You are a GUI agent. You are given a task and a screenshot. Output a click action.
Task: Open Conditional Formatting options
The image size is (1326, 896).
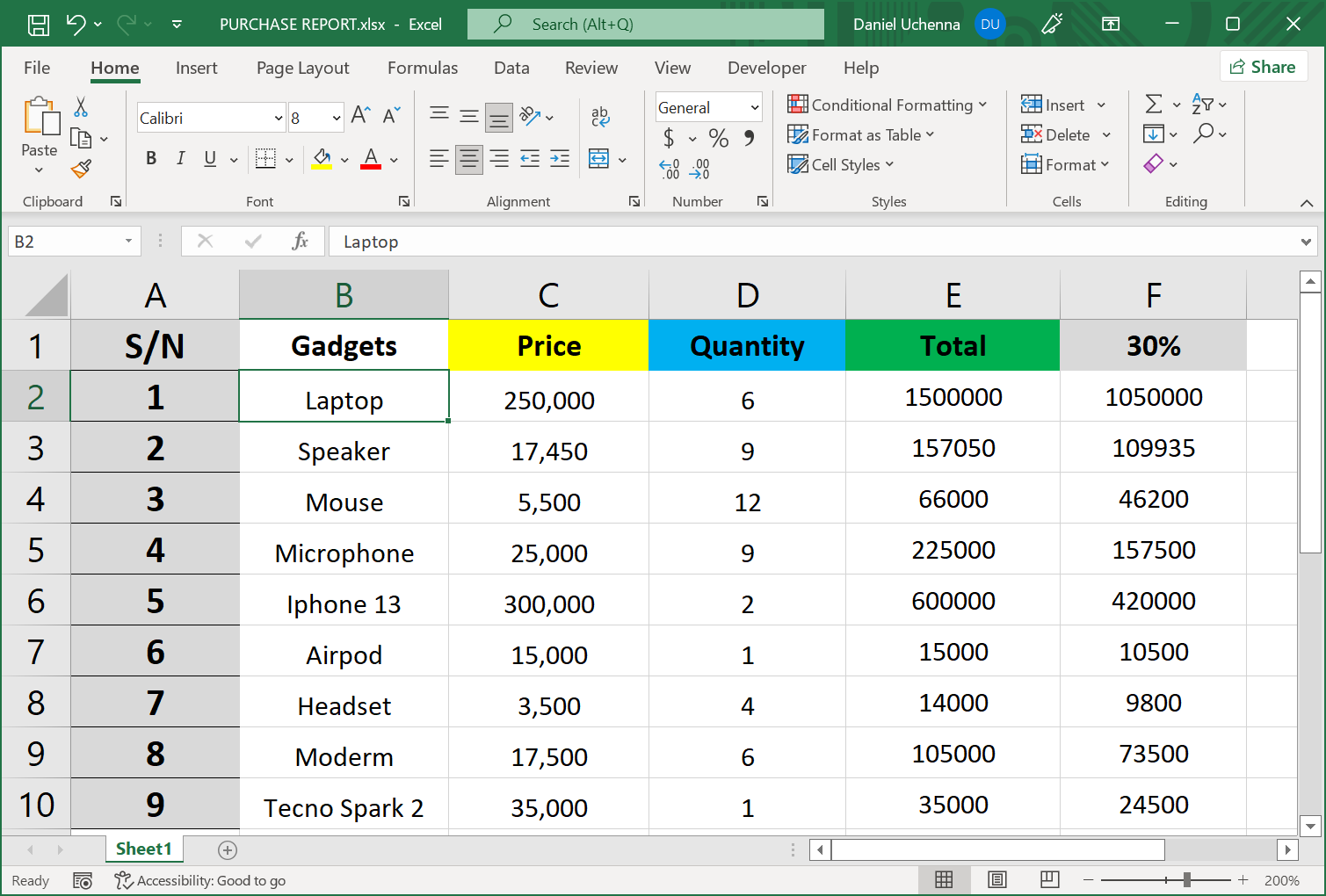point(888,105)
